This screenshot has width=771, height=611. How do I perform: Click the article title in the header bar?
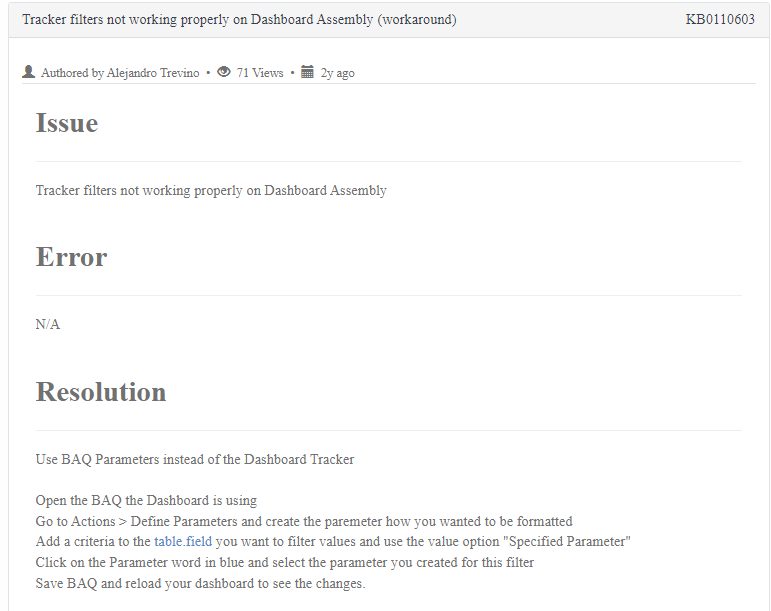click(x=239, y=20)
